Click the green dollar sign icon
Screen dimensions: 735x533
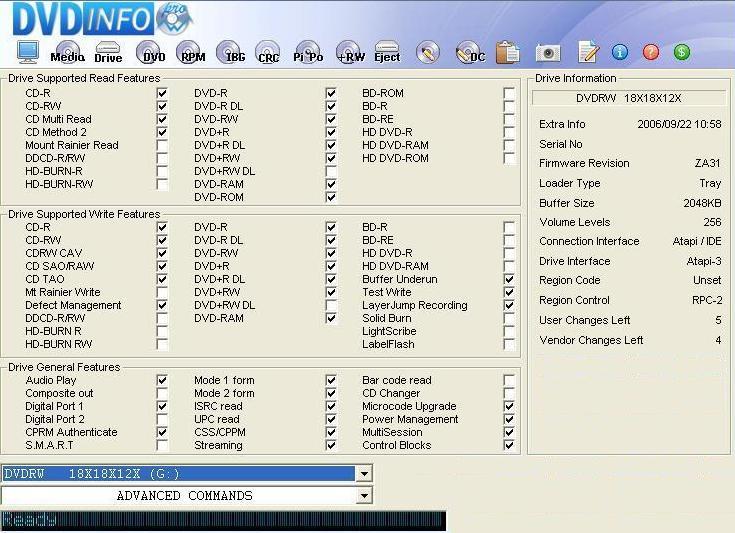tap(682, 52)
